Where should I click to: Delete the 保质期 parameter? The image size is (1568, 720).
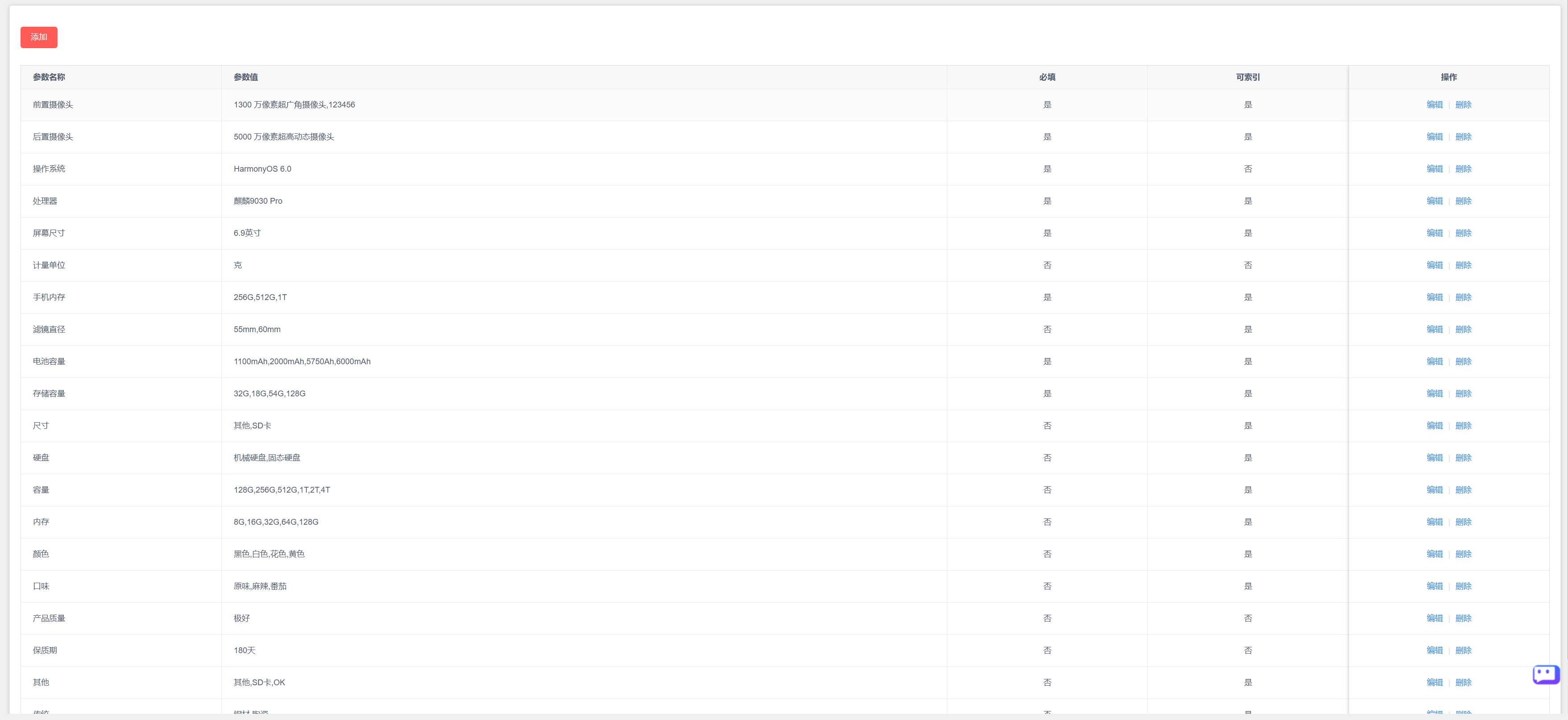pos(1463,650)
